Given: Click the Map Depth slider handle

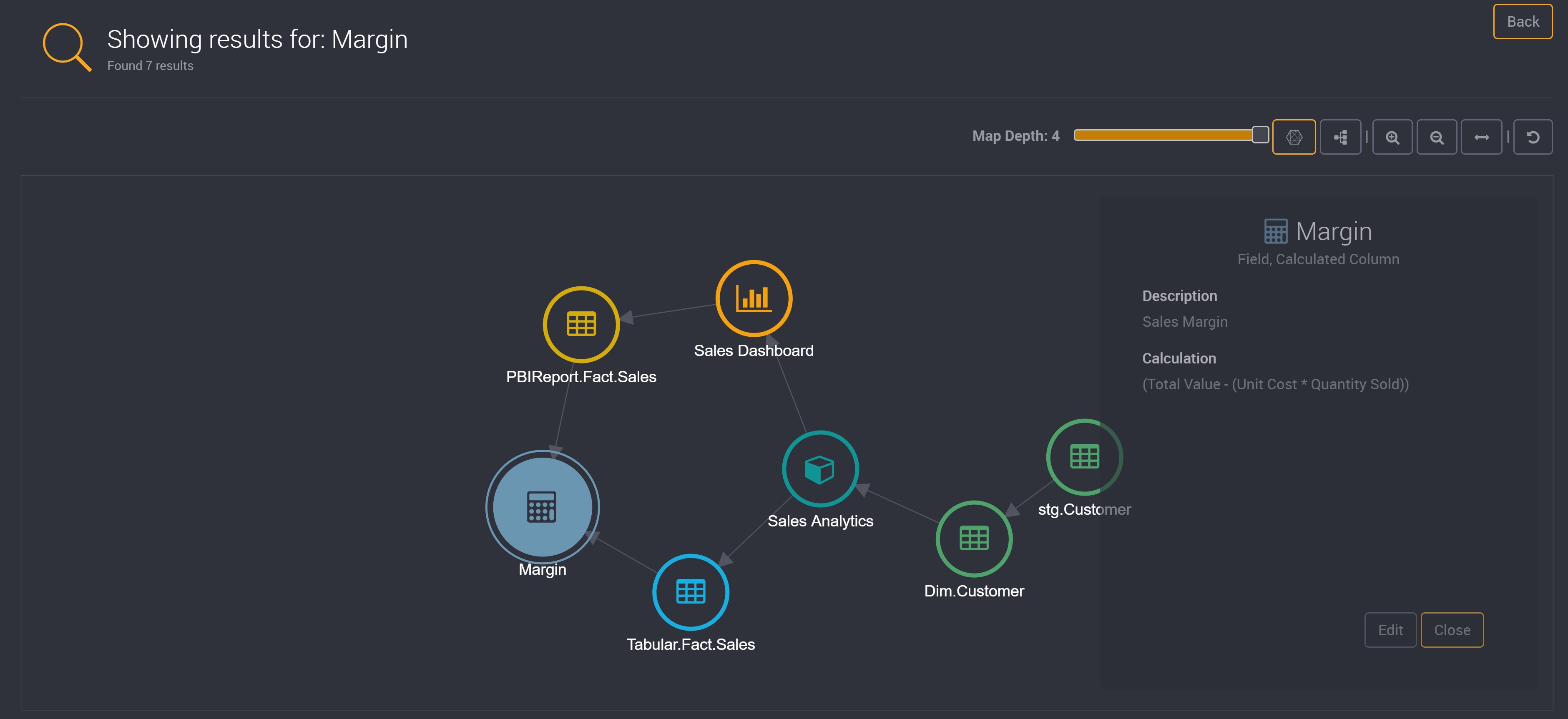Looking at the screenshot, I should pos(1260,135).
